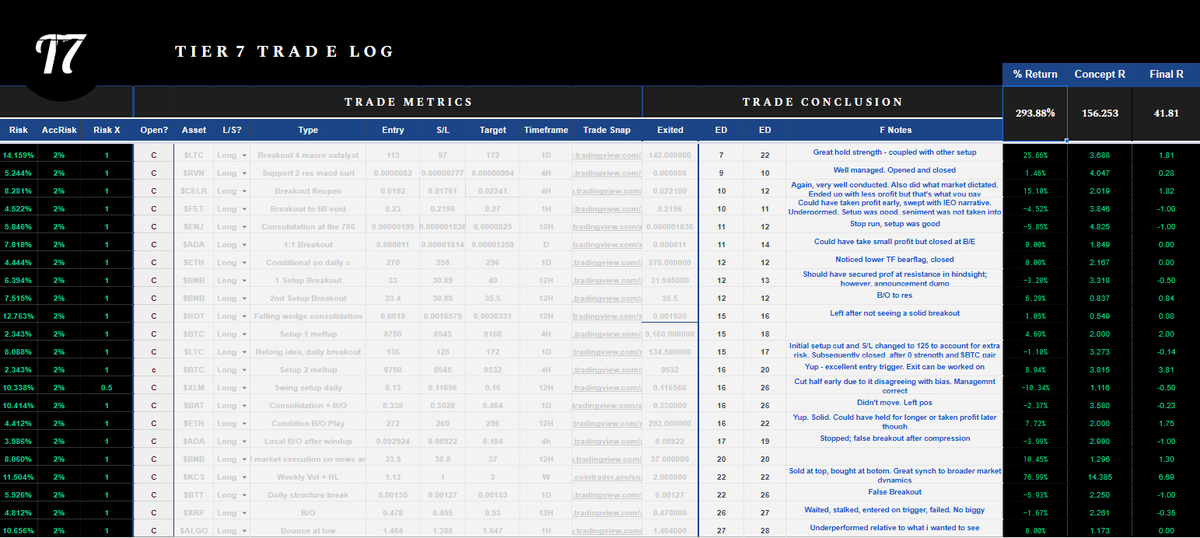Open the cointrader.pro link for $KCS
Image resolution: width=1200 pixels, height=538 pixels.
605,478
